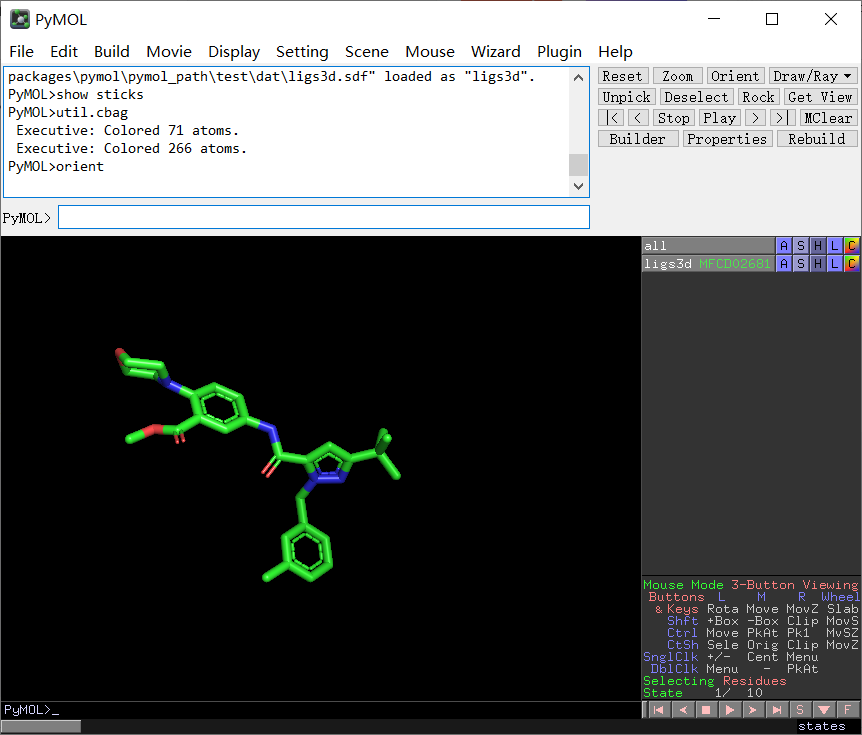Click the Zoom button
Screen dimensions: 862x735
(677, 76)
